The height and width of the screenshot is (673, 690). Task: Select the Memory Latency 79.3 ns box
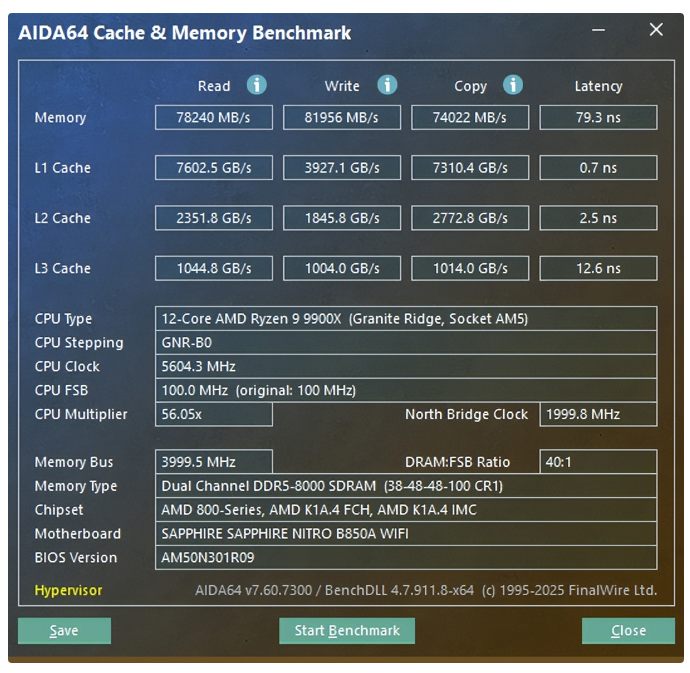coord(598,118)
